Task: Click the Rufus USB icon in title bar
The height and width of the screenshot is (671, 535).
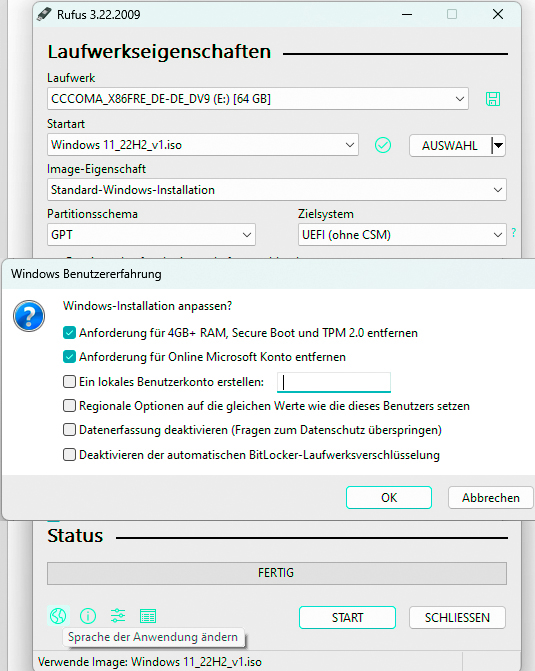Action: tap(44, 14)
